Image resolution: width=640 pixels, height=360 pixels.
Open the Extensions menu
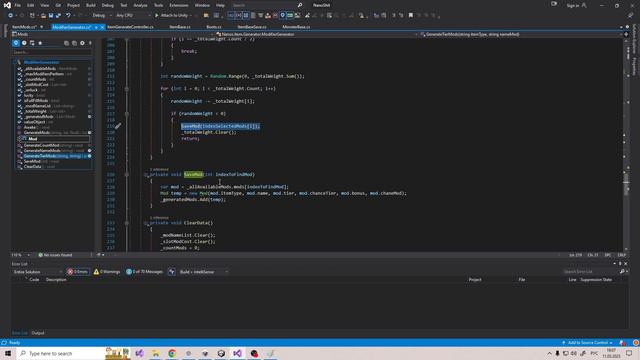179,5
